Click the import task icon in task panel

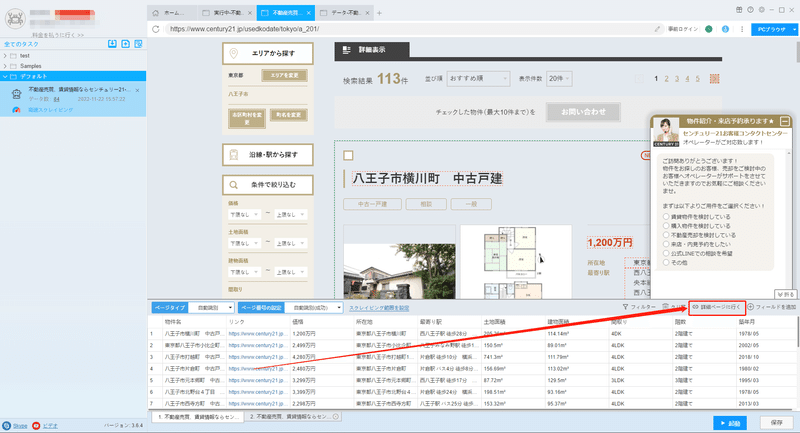tap(112, 44)
